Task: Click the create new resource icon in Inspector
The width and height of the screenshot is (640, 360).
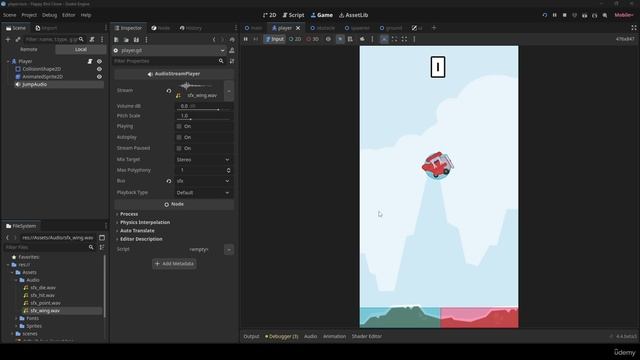Action: [x=116, y=40]
